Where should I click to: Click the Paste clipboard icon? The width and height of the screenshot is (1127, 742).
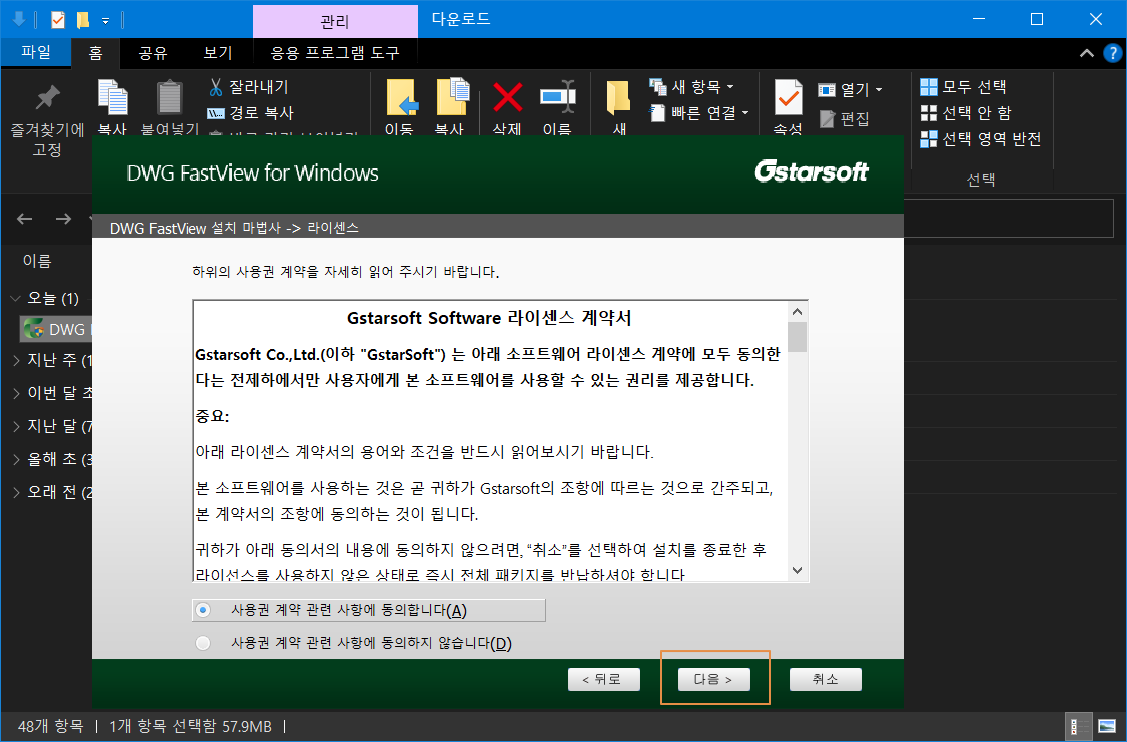point(170,97)
